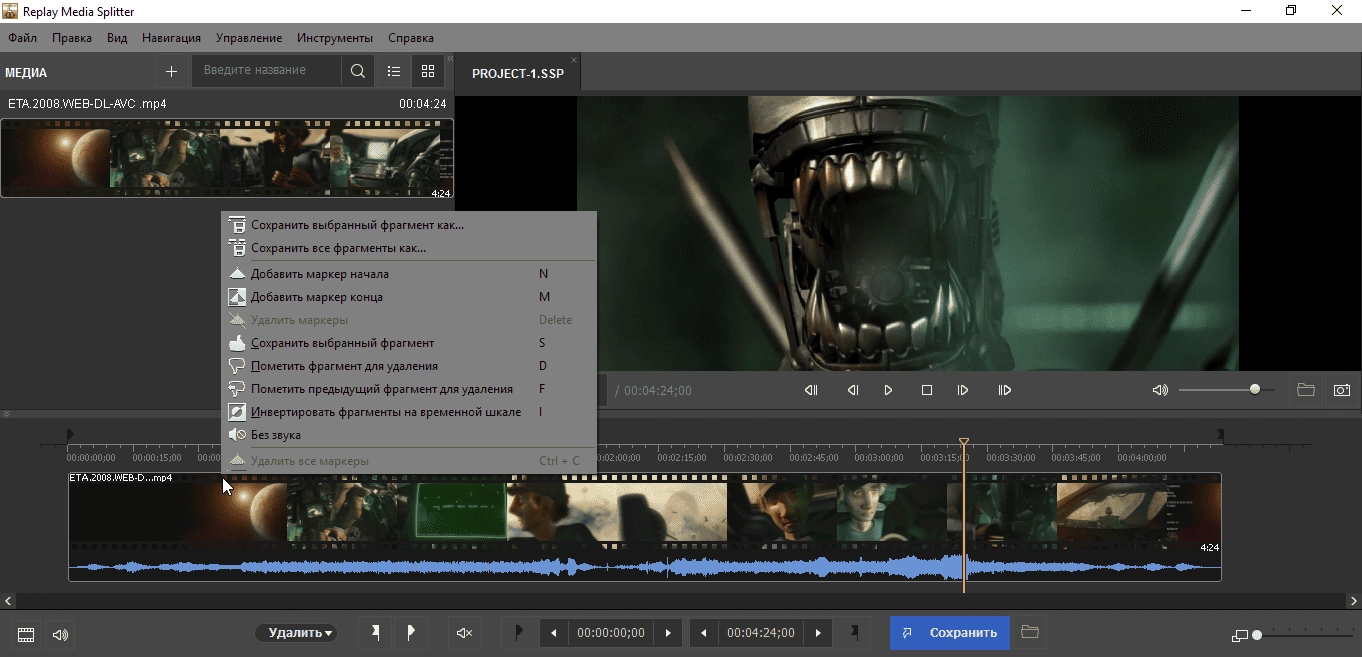The height and width of the screenshot is (657, 1362).
Task: Open the Файл menu
Action: coord(22,38)
